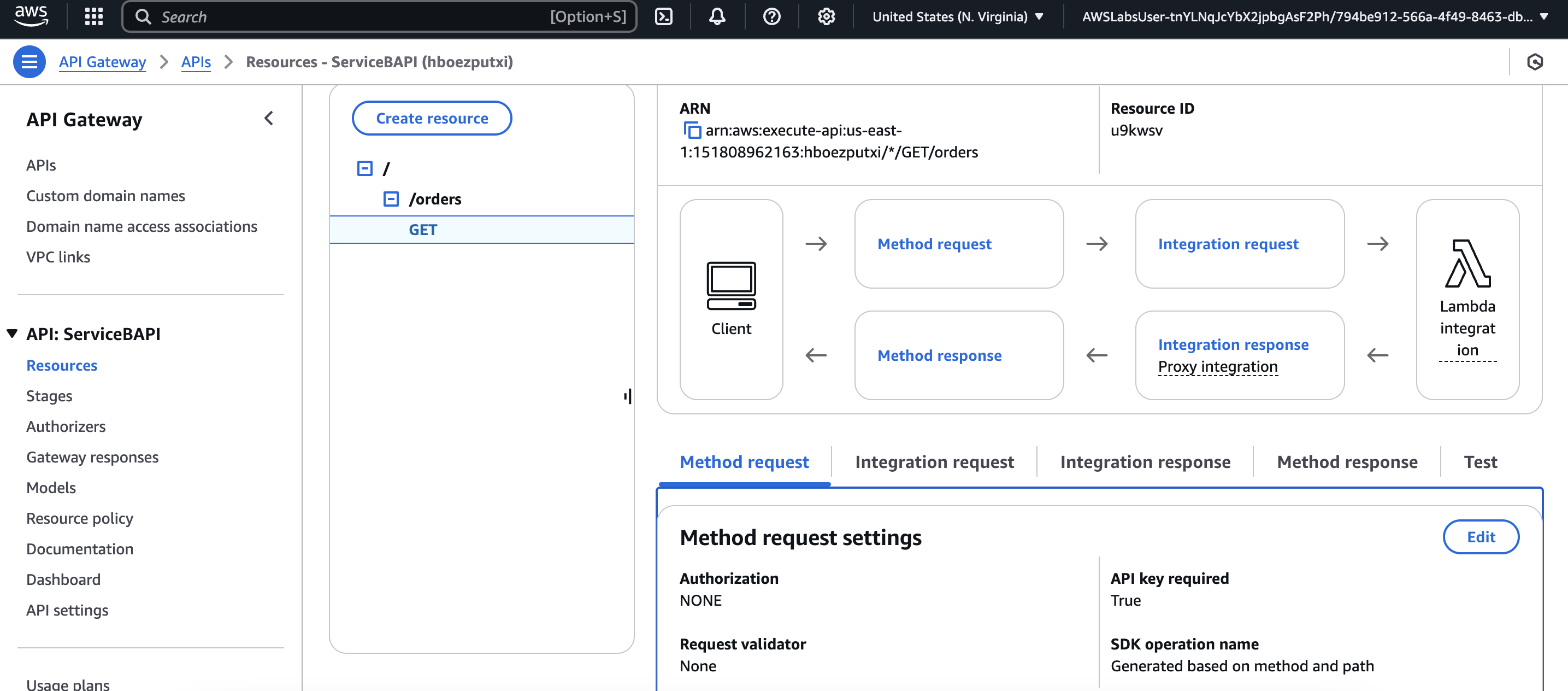1568x691 pixels.
Task: Open Gateway responses
Action: pos(92,456)
